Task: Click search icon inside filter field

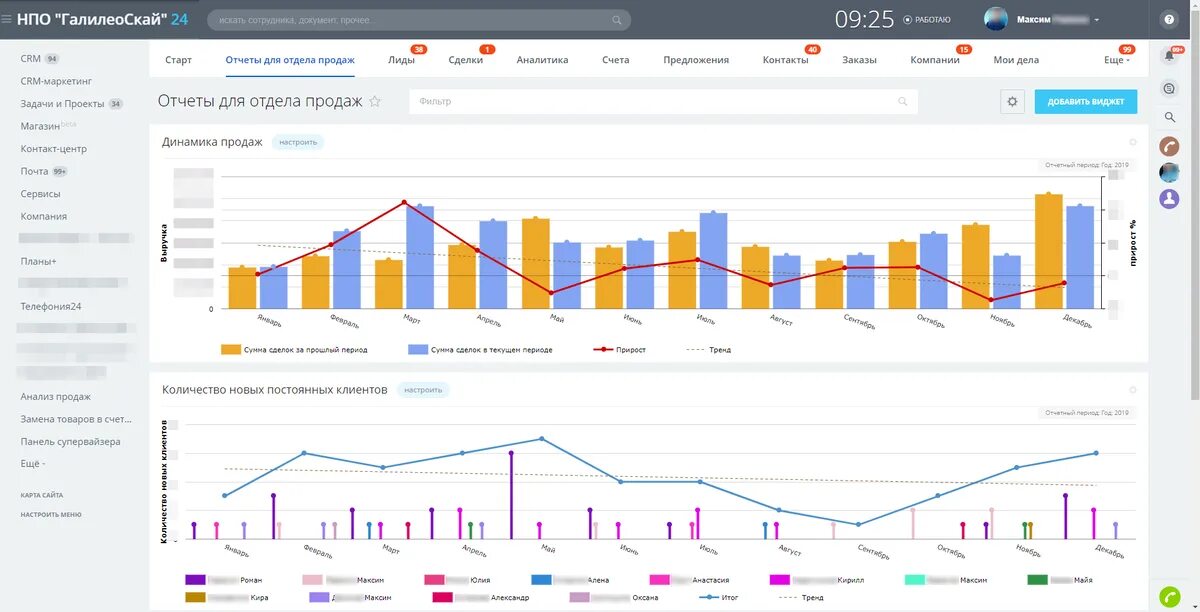Action: [903, 101]
